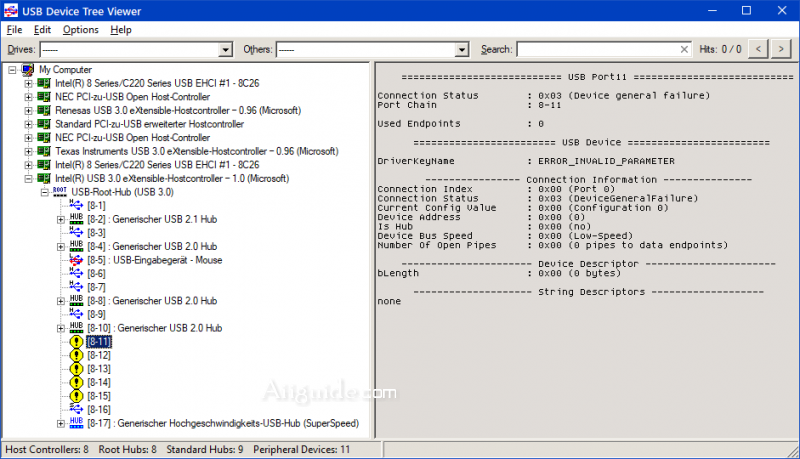The height and width of the screenshot is (459, 800).
Task: Click the yellow warning icon for [8-12]
Action: coord(76,355)
